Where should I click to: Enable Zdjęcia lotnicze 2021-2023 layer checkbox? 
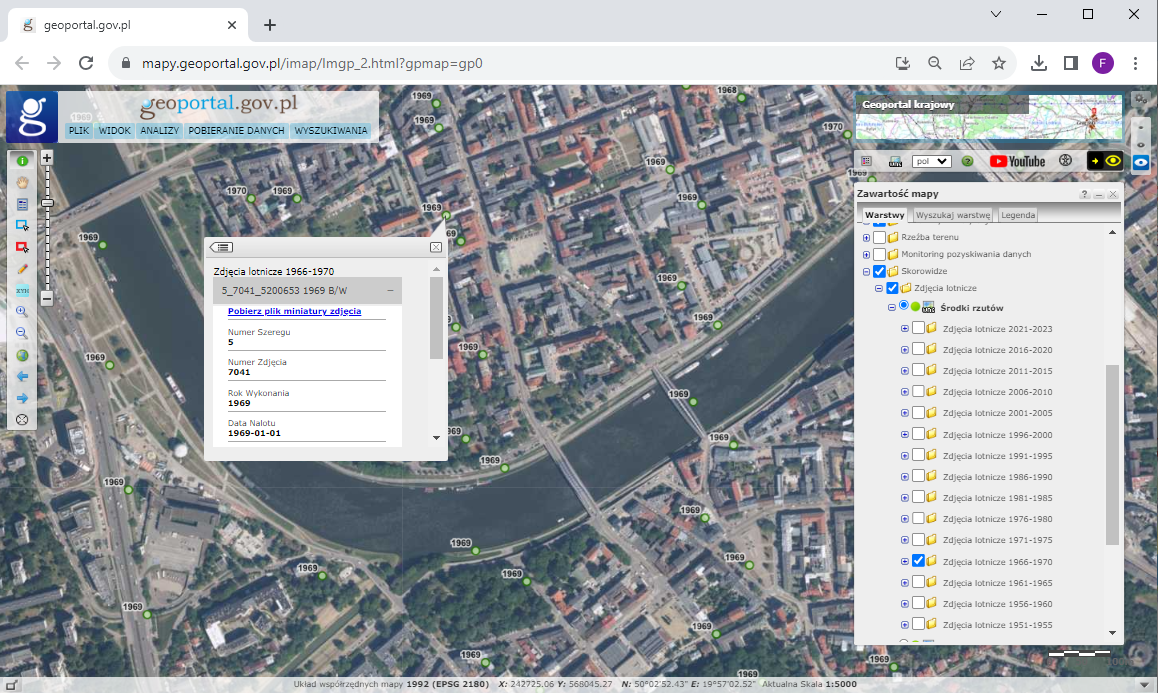(x=919, y=329)
